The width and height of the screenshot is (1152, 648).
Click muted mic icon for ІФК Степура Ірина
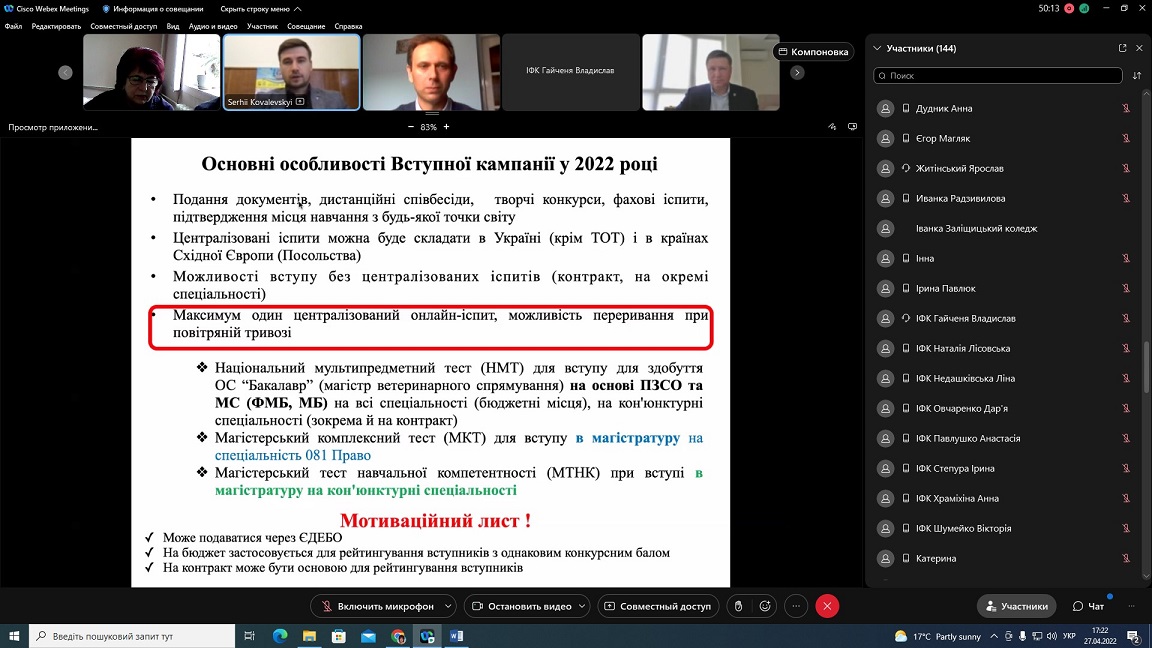[1126, 468]
